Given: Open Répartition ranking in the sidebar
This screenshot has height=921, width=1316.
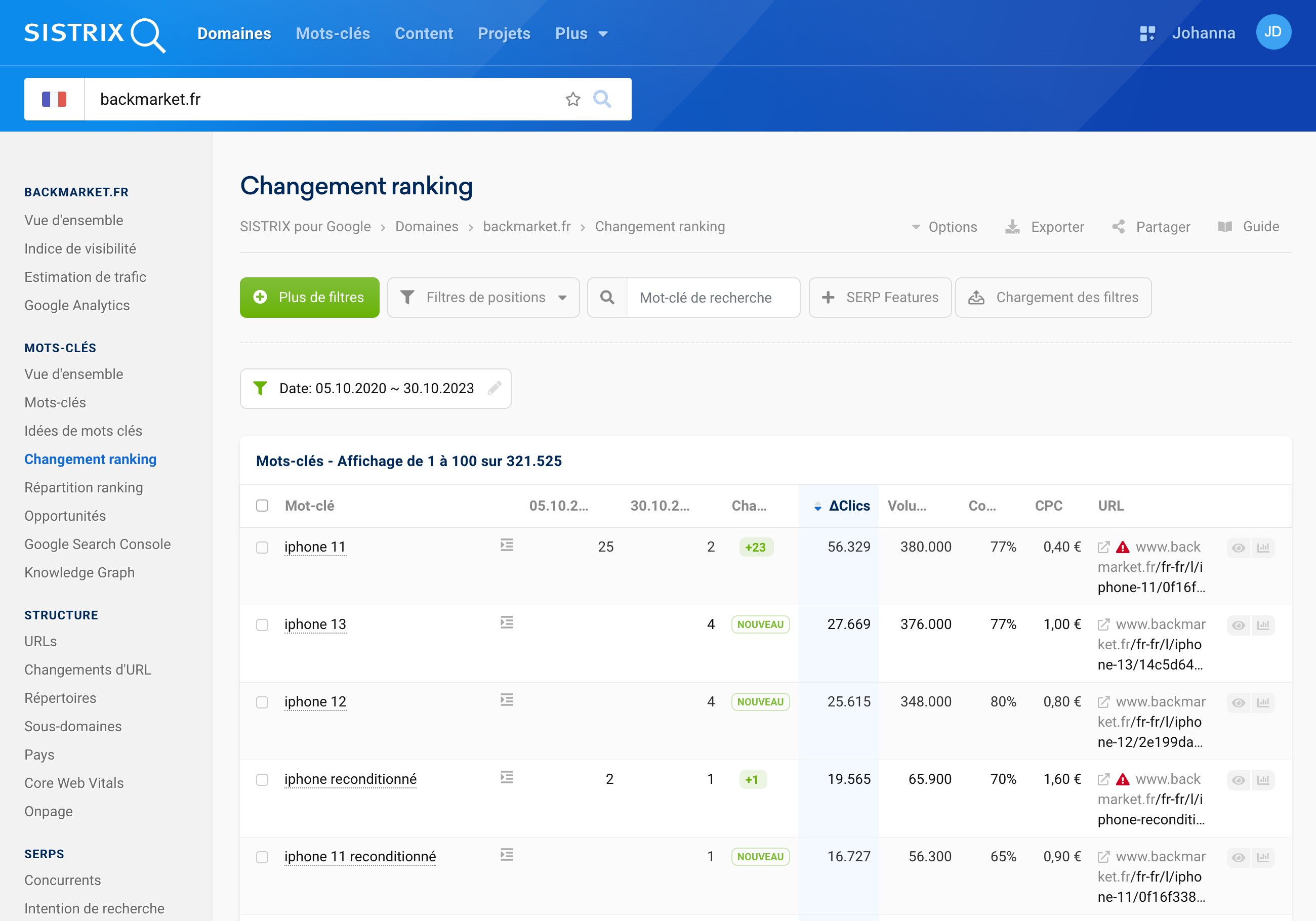Looking at the screenshot, I should tap(84, 488).
